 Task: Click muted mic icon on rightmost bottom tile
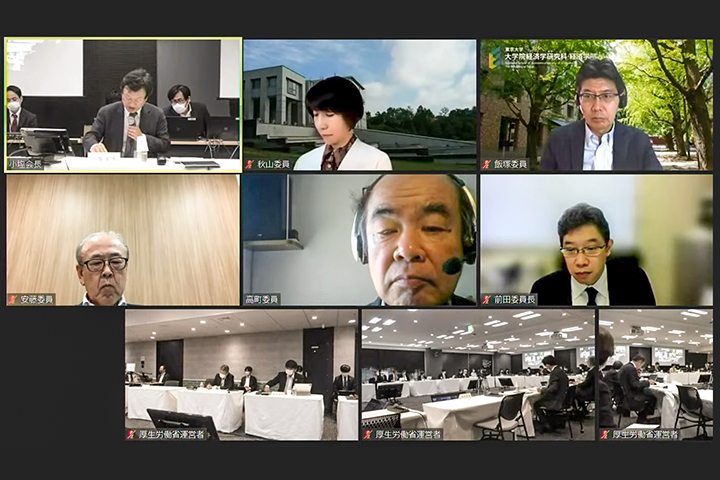pos(606,434)
